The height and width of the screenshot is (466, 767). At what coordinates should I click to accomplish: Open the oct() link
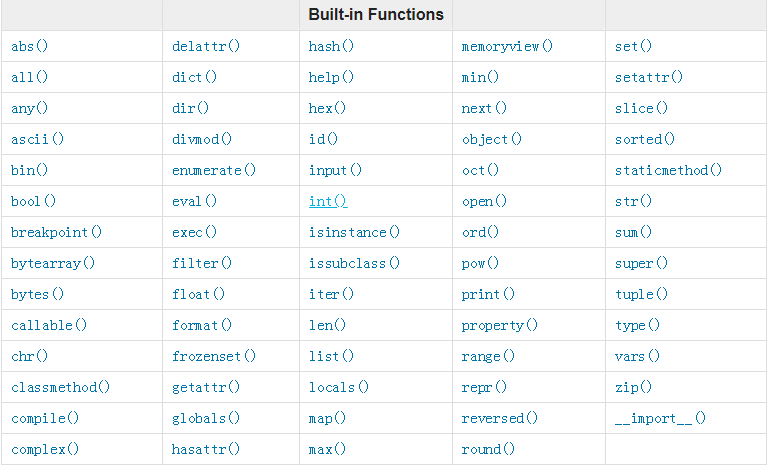coord(480,170)
